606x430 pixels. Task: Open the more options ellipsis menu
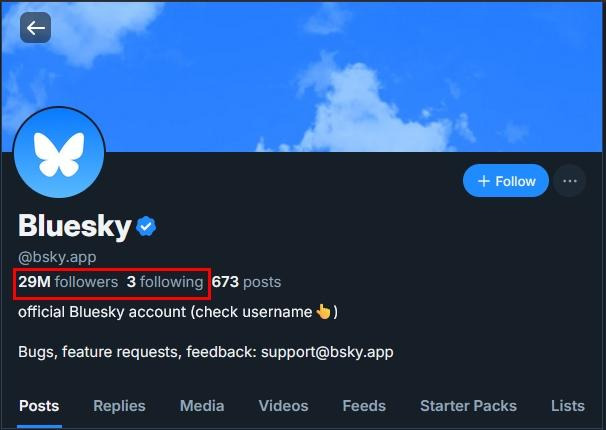click(x=570, y=181)
